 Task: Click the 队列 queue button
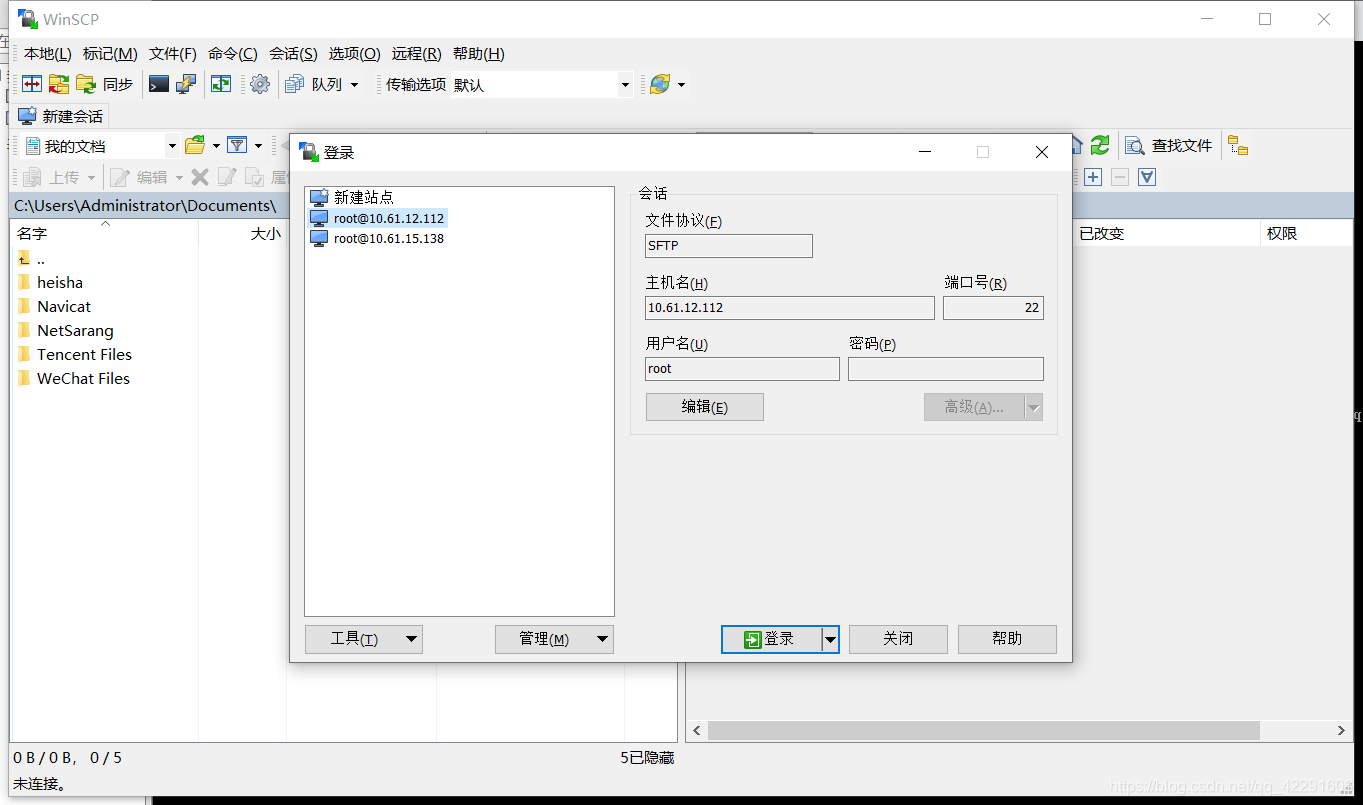click(313, 85)
